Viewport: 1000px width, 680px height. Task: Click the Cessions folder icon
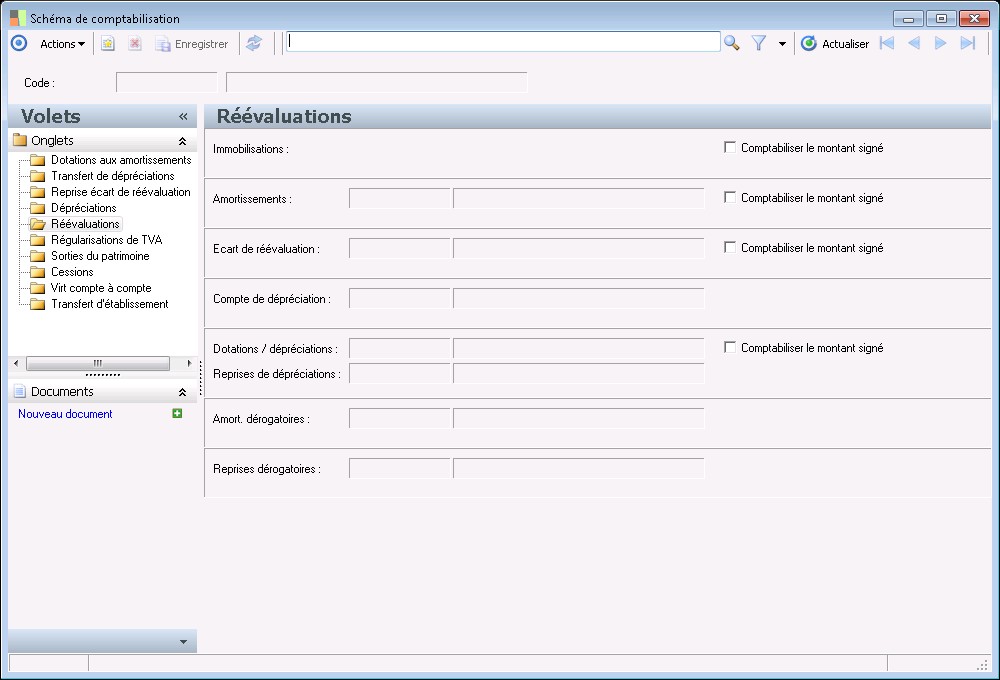pyautogui.click(x=38, y=272)
